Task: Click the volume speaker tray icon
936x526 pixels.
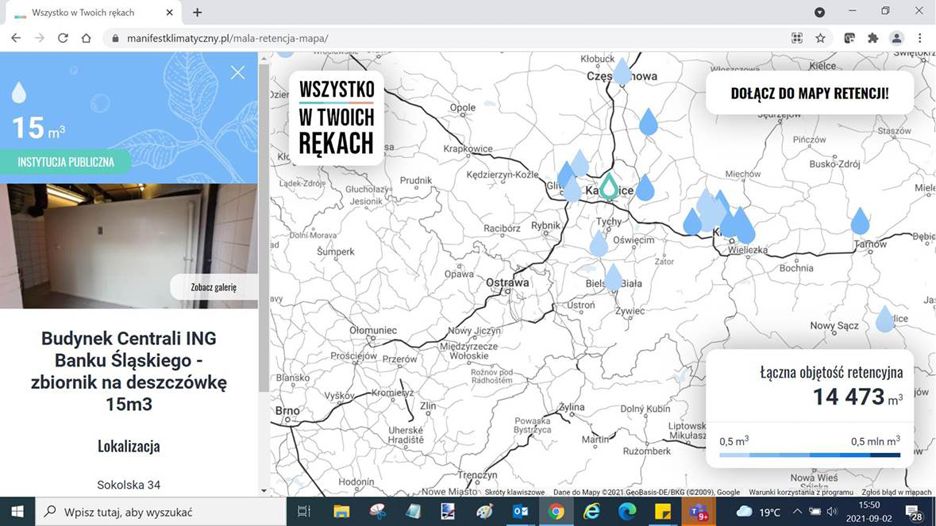Action: coord(832,512)
